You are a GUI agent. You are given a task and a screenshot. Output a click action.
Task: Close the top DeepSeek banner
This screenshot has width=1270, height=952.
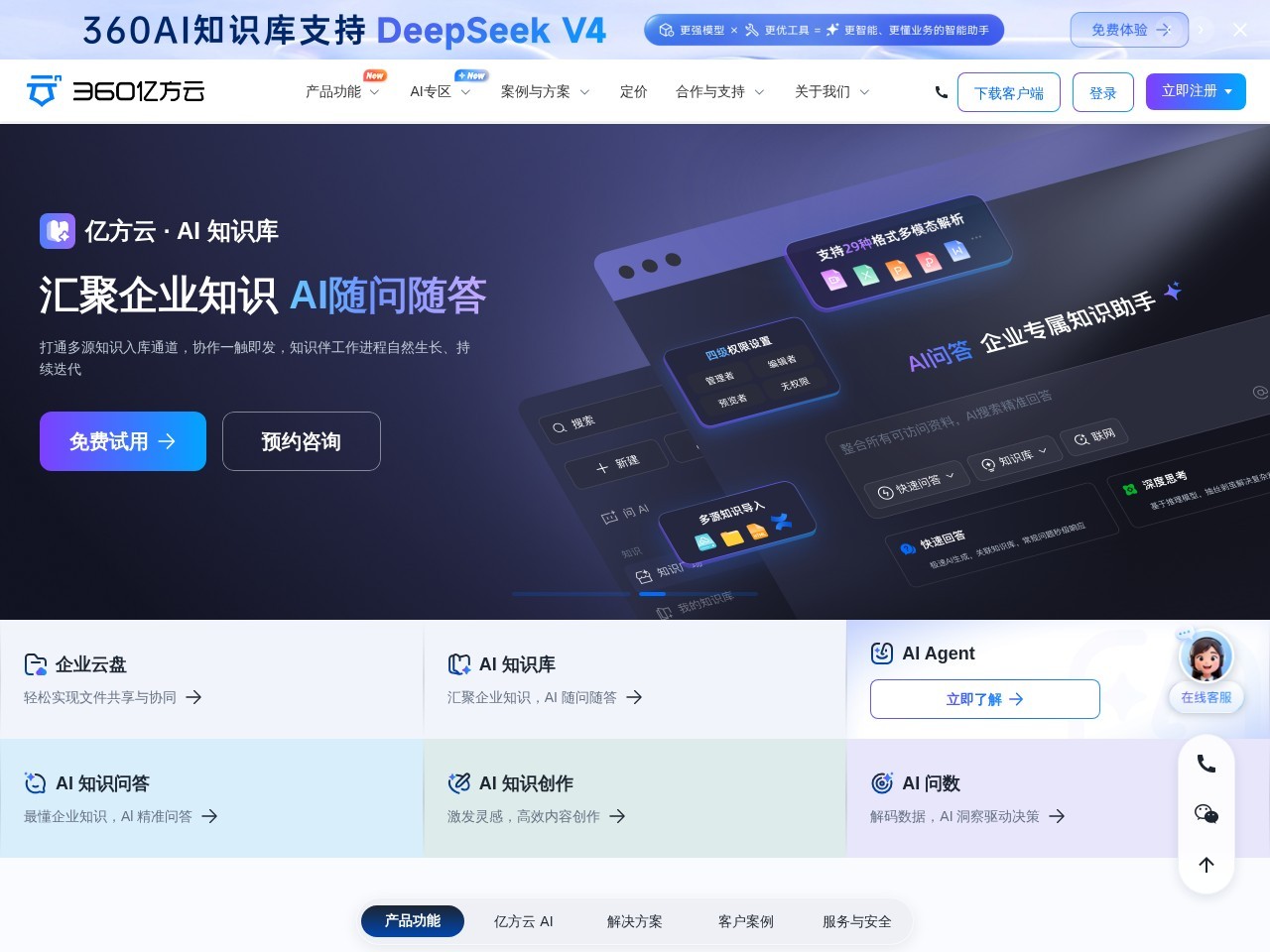coord(1240,30)
